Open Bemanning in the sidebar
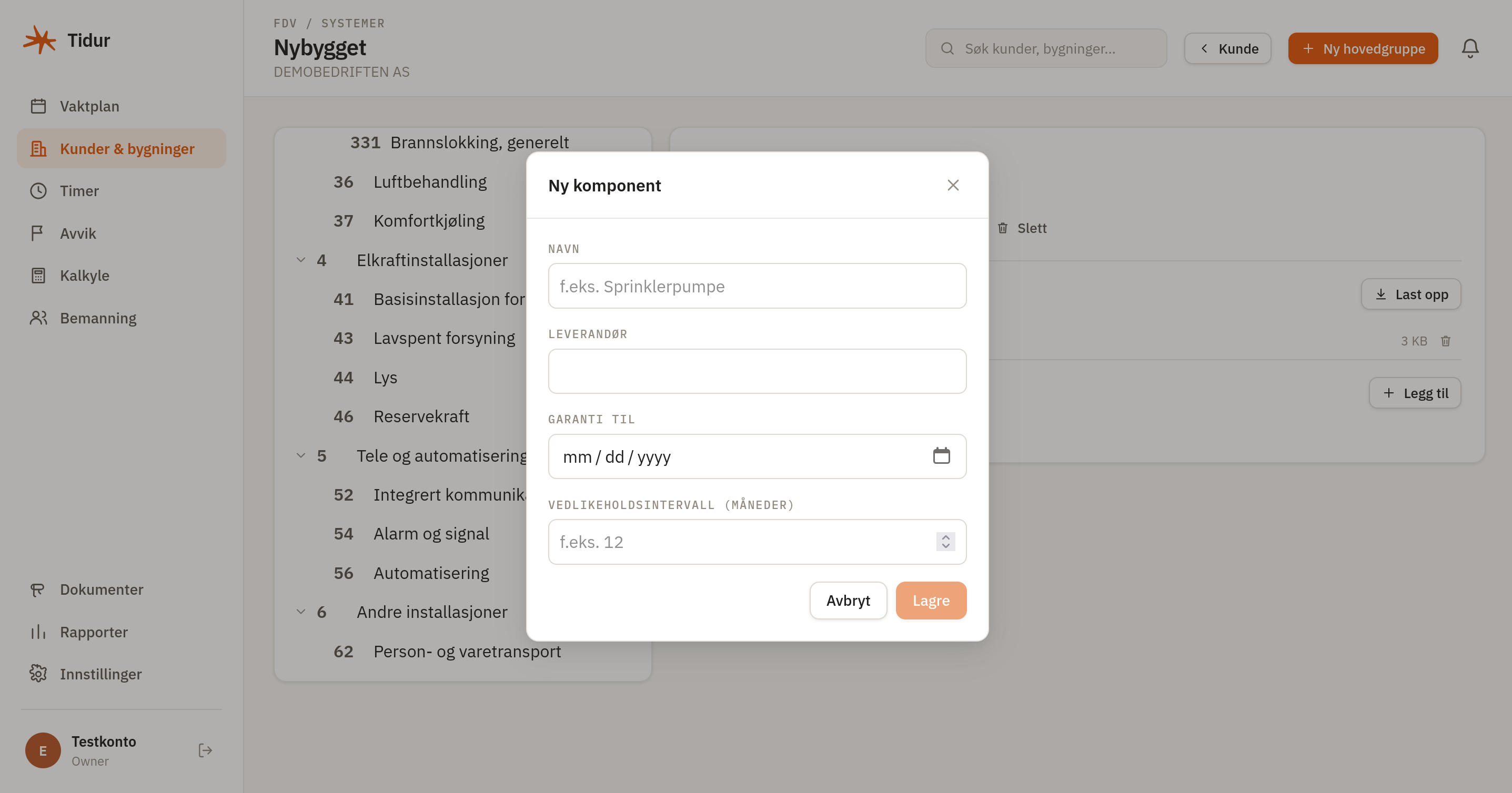The image size is (1512, 793). (x=122, y=318)
